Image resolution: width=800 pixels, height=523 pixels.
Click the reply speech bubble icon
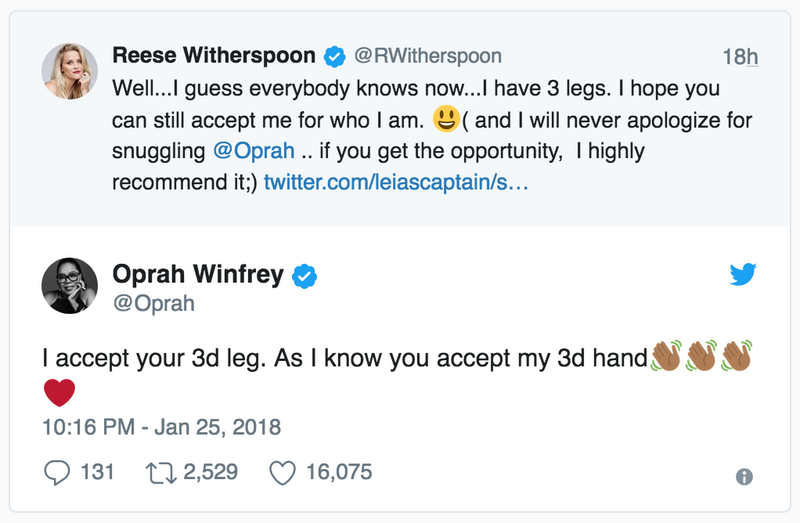(x=57, y=472)
